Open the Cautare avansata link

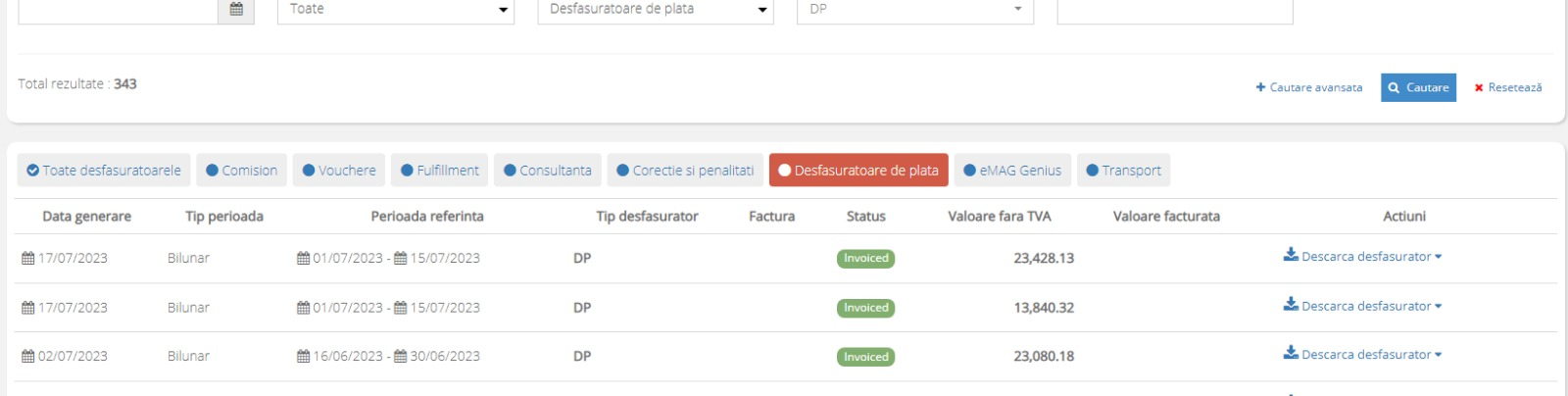point(1309,87)
